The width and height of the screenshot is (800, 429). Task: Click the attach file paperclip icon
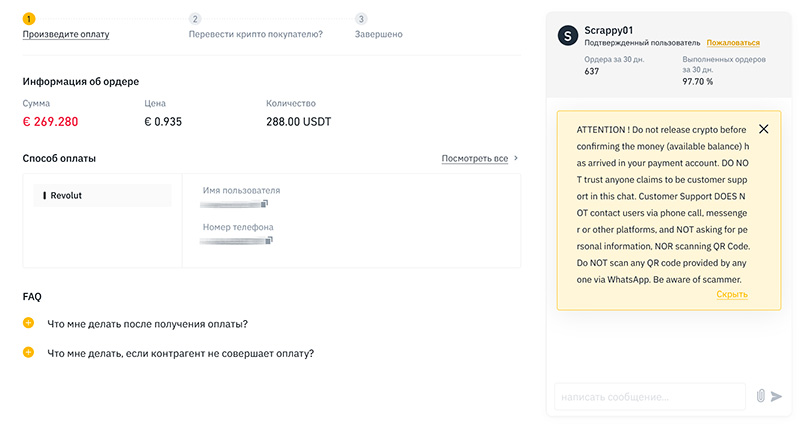[760, 396]
